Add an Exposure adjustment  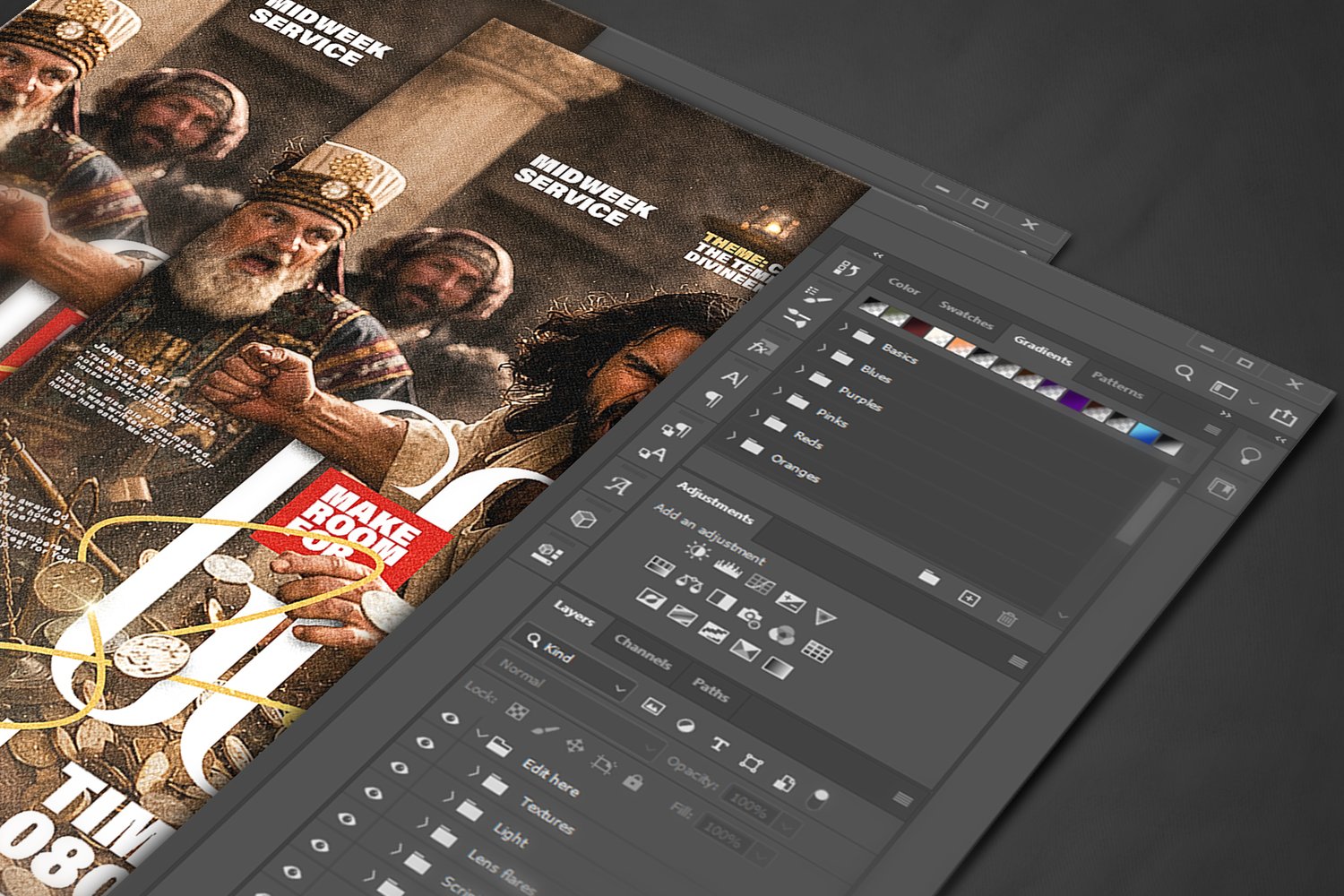click(x=789, y=601)
